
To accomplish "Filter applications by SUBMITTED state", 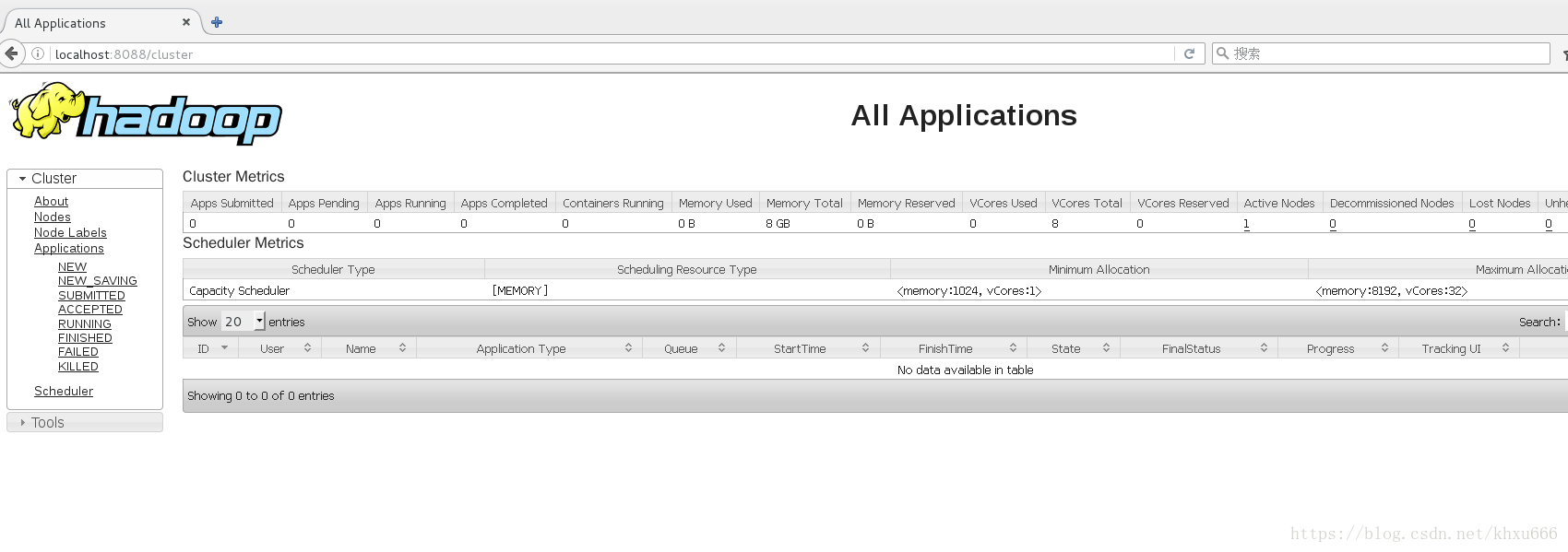I will 91,295.
